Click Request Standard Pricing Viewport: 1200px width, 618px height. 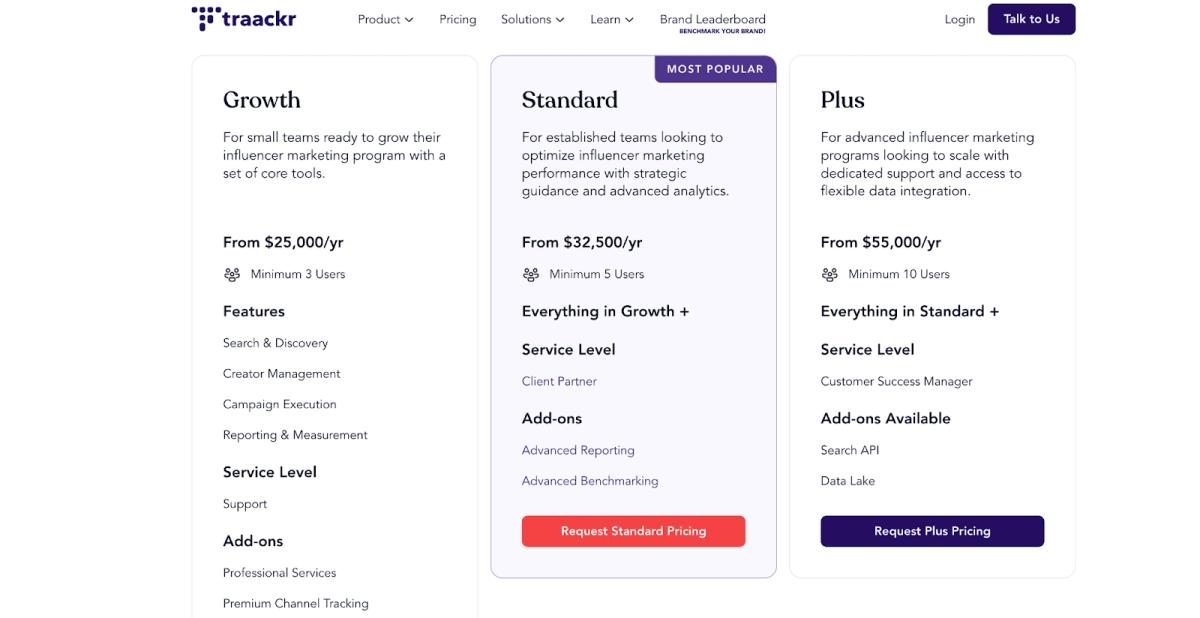click(633, 530)
